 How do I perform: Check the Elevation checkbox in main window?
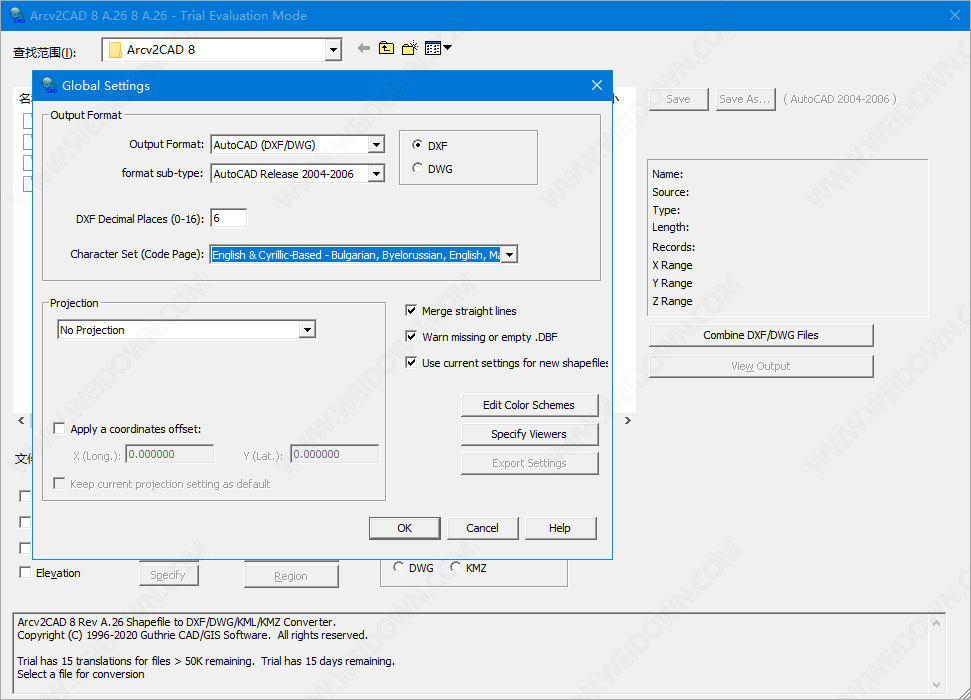(x=25, y=572)
